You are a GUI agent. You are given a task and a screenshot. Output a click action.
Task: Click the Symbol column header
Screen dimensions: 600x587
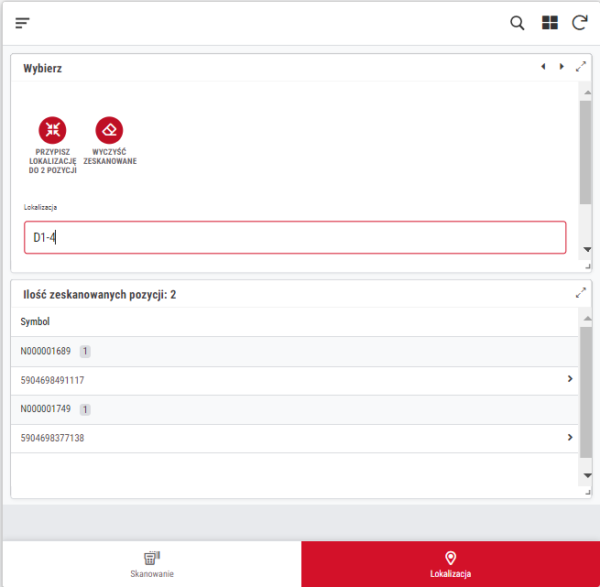coord(35,322)
